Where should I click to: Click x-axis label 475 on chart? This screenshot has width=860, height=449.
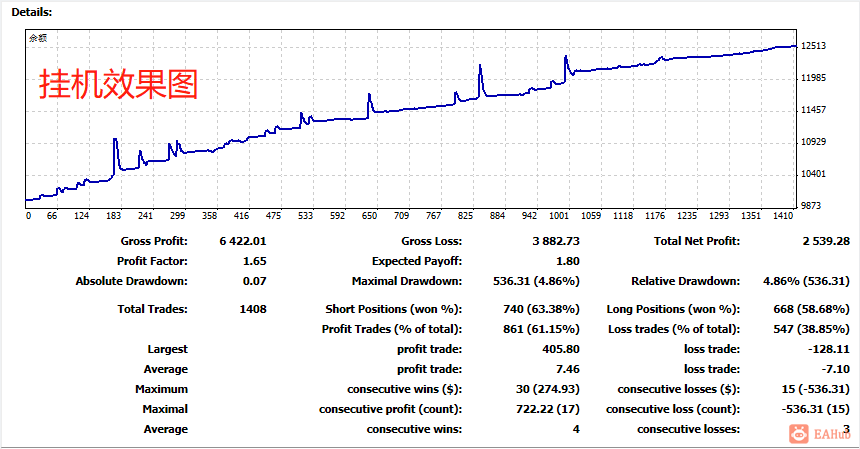(273, 216)
